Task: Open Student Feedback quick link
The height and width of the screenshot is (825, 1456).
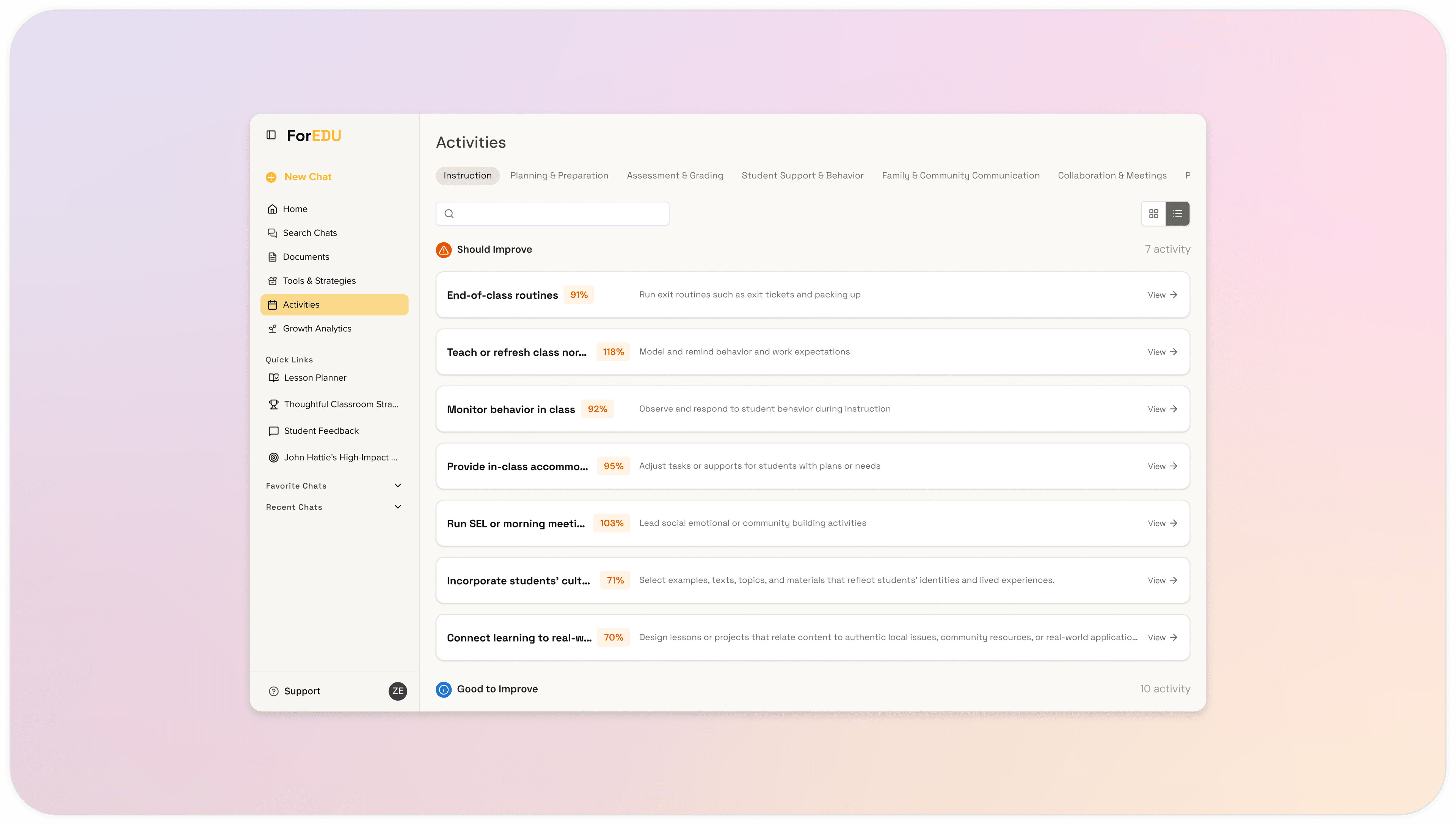Action: tap(321, 431)
